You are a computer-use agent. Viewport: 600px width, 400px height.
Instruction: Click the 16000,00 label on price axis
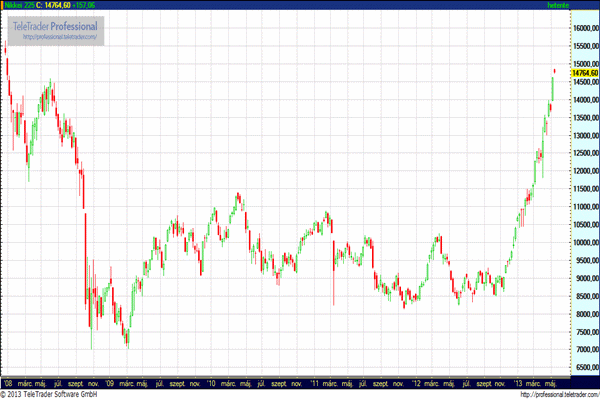point(584,29)
